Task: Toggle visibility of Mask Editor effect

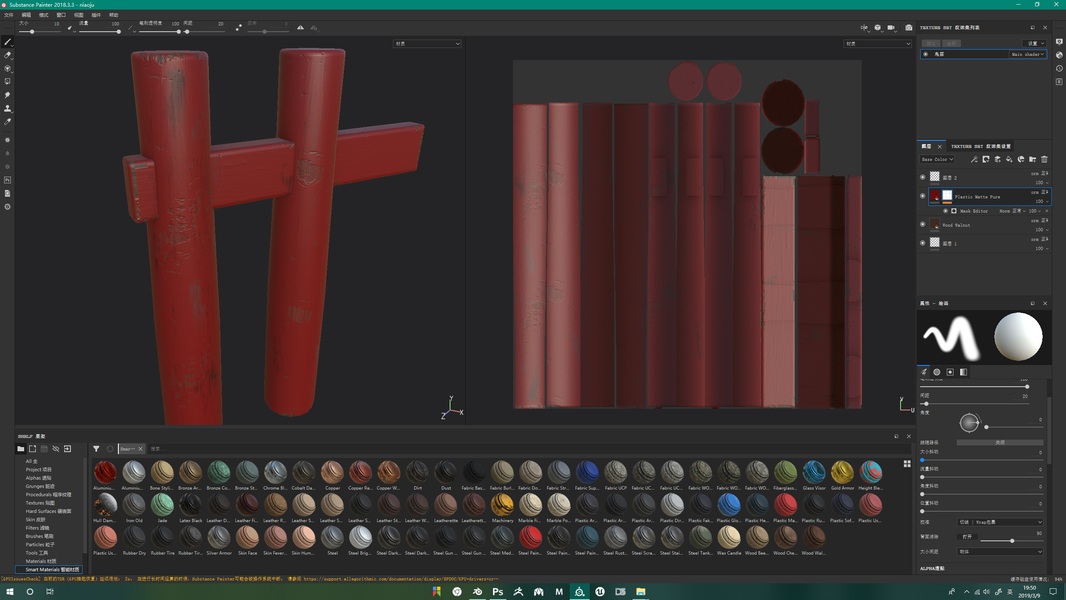Action: tap(945, 211)
